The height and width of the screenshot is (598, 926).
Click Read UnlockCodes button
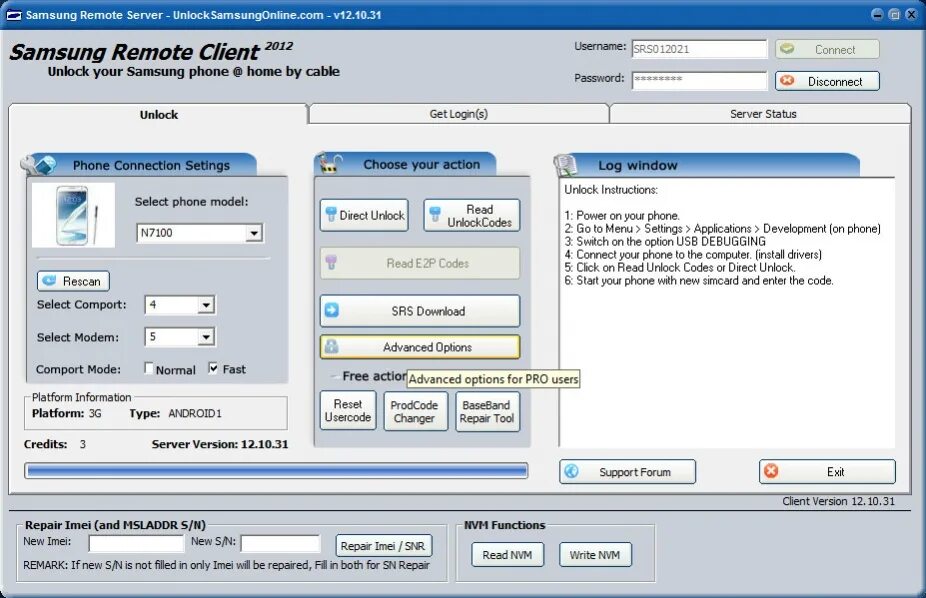tap(471, 215)
